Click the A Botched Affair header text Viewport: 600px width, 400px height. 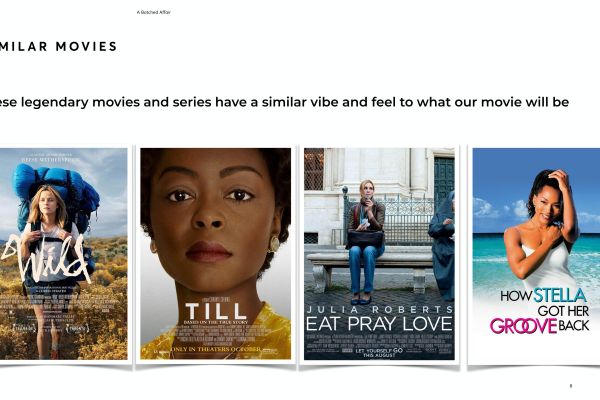pos(153,12)
